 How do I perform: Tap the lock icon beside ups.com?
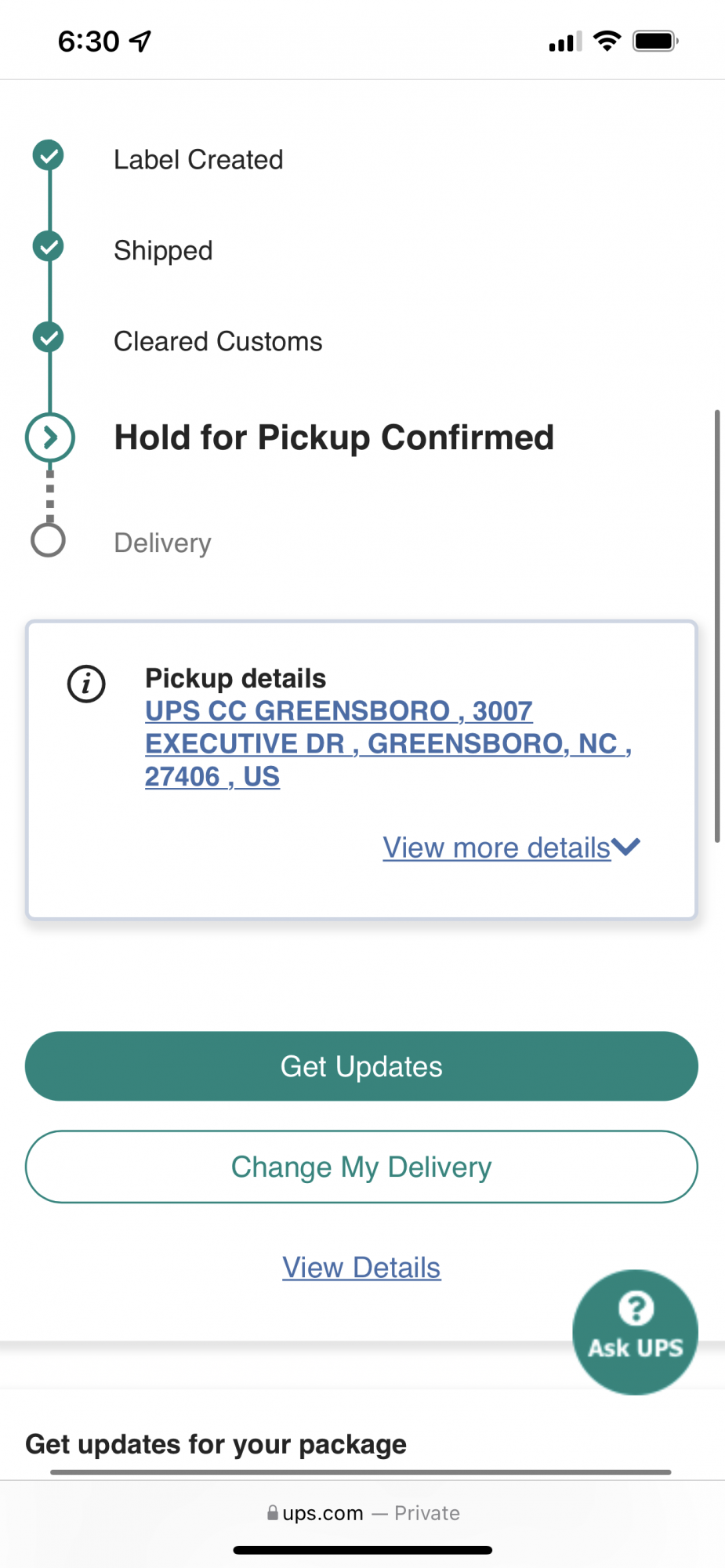(272, 1512)
